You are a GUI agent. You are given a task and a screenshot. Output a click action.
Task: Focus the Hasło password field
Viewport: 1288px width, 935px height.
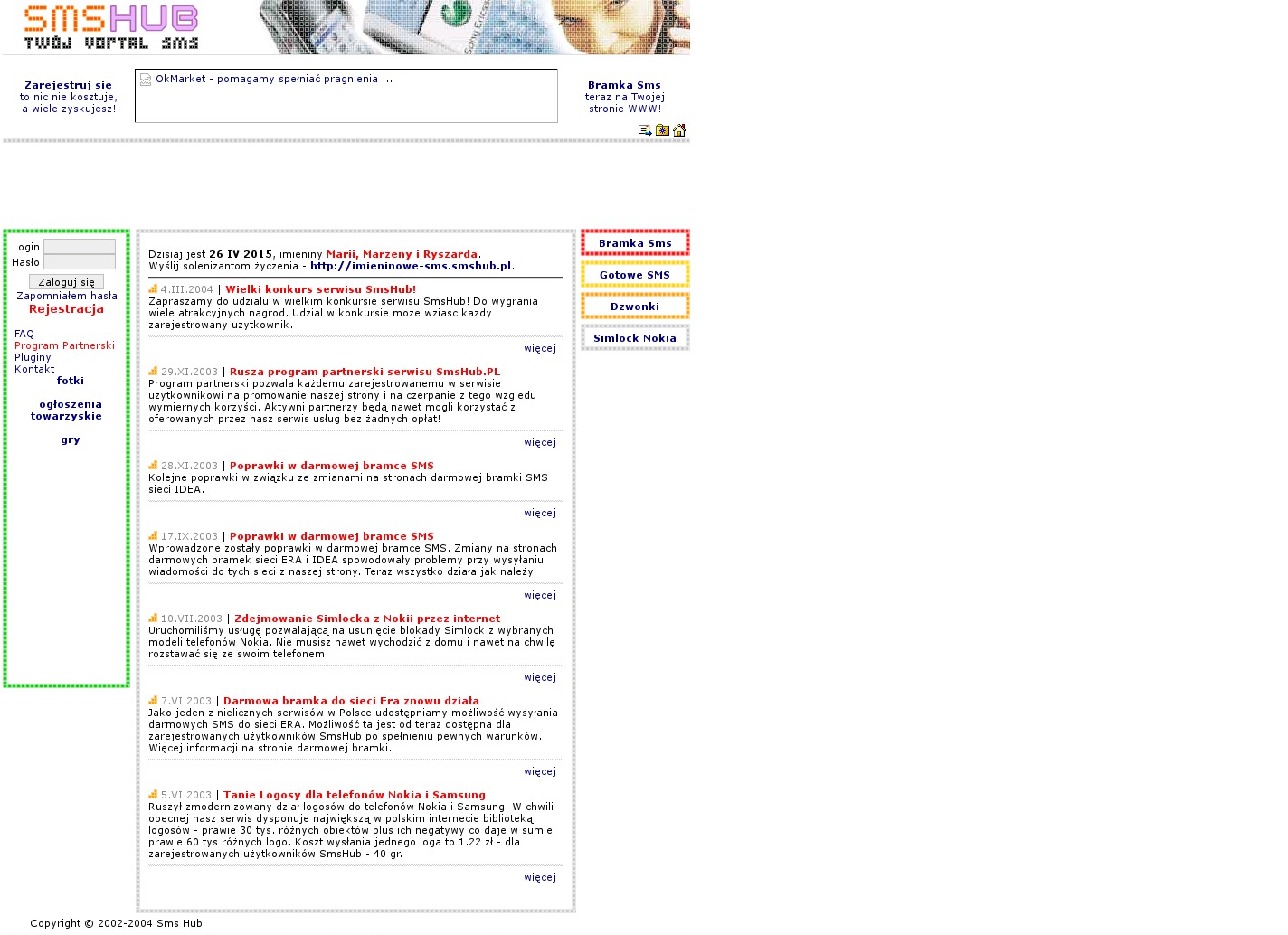(80, 262)
